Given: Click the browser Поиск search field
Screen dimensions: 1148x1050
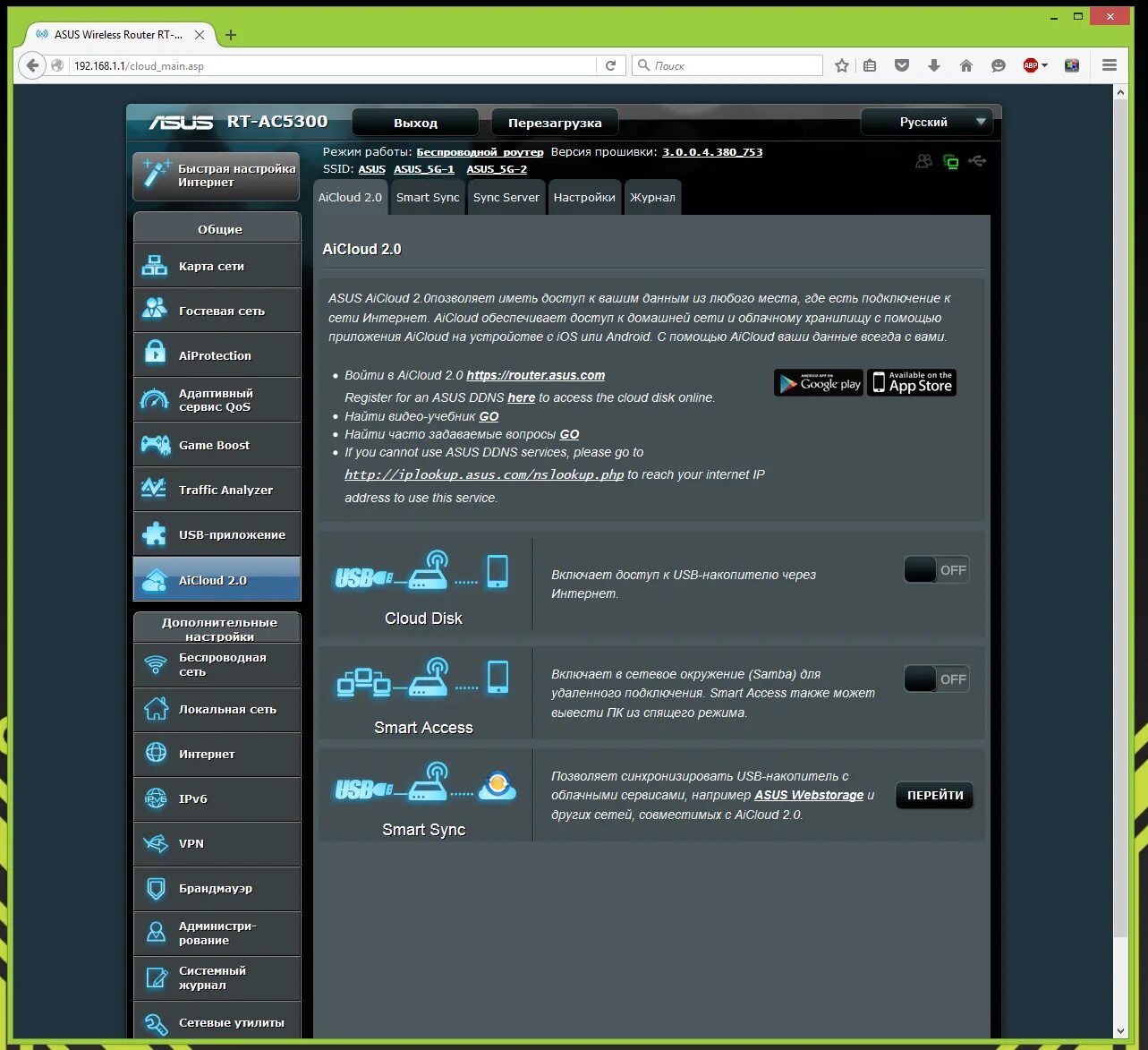Looking at the screenshot, I should [x=727, y=65].
